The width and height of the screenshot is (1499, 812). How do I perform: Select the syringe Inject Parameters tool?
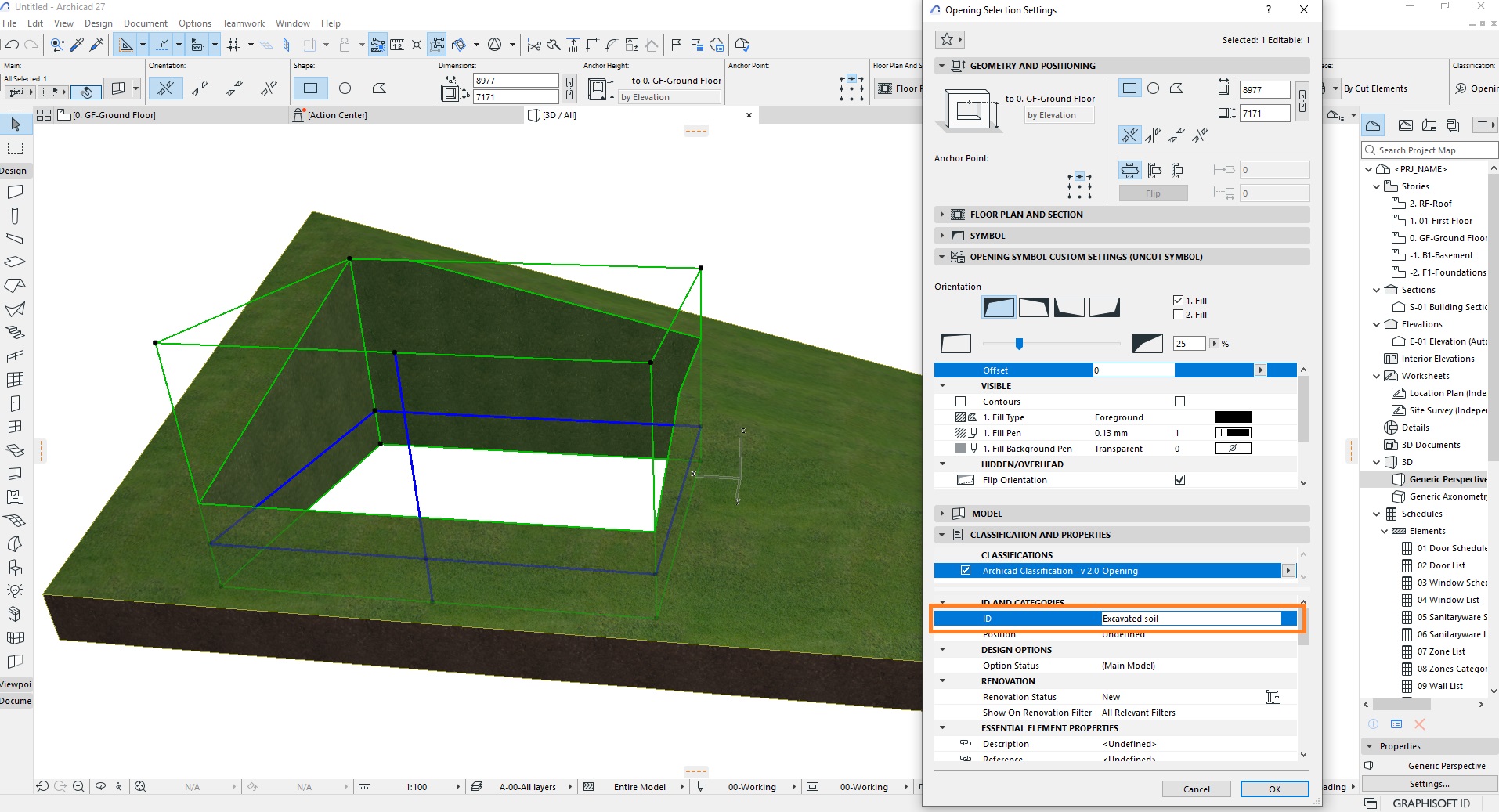point(96,45)
